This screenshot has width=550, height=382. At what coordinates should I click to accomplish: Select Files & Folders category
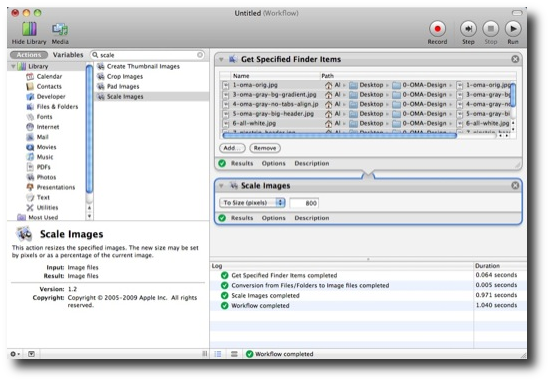(x=57, y=107)
